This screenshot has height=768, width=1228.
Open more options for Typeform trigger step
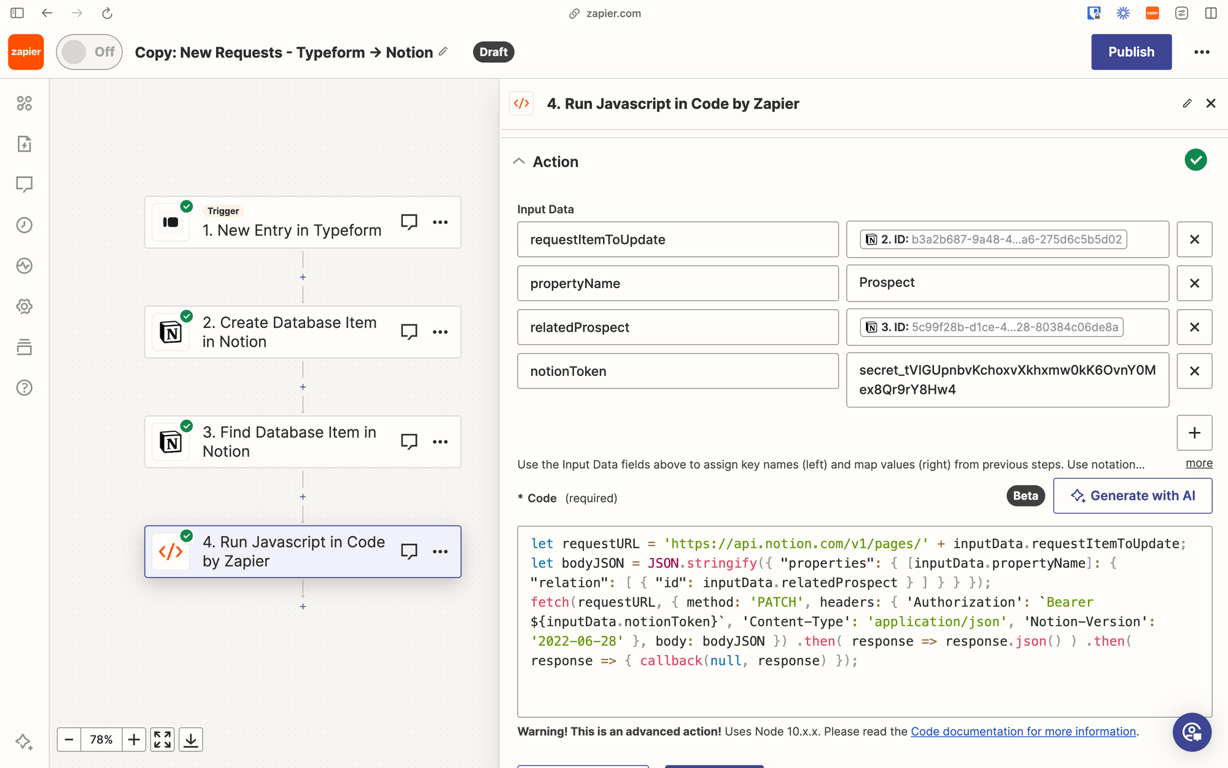coord(440,222)
